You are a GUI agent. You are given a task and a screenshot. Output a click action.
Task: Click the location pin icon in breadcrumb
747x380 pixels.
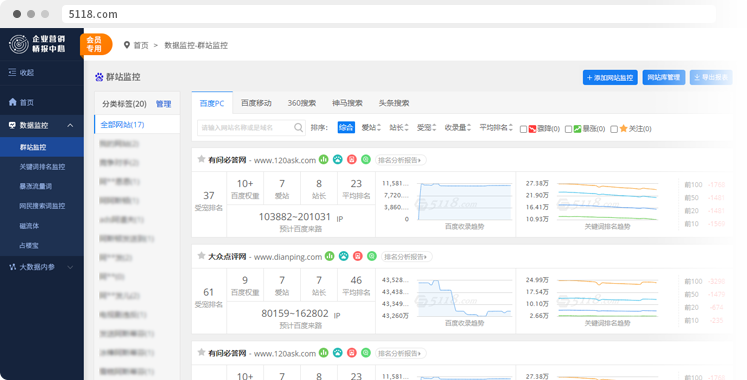(127, 45)
